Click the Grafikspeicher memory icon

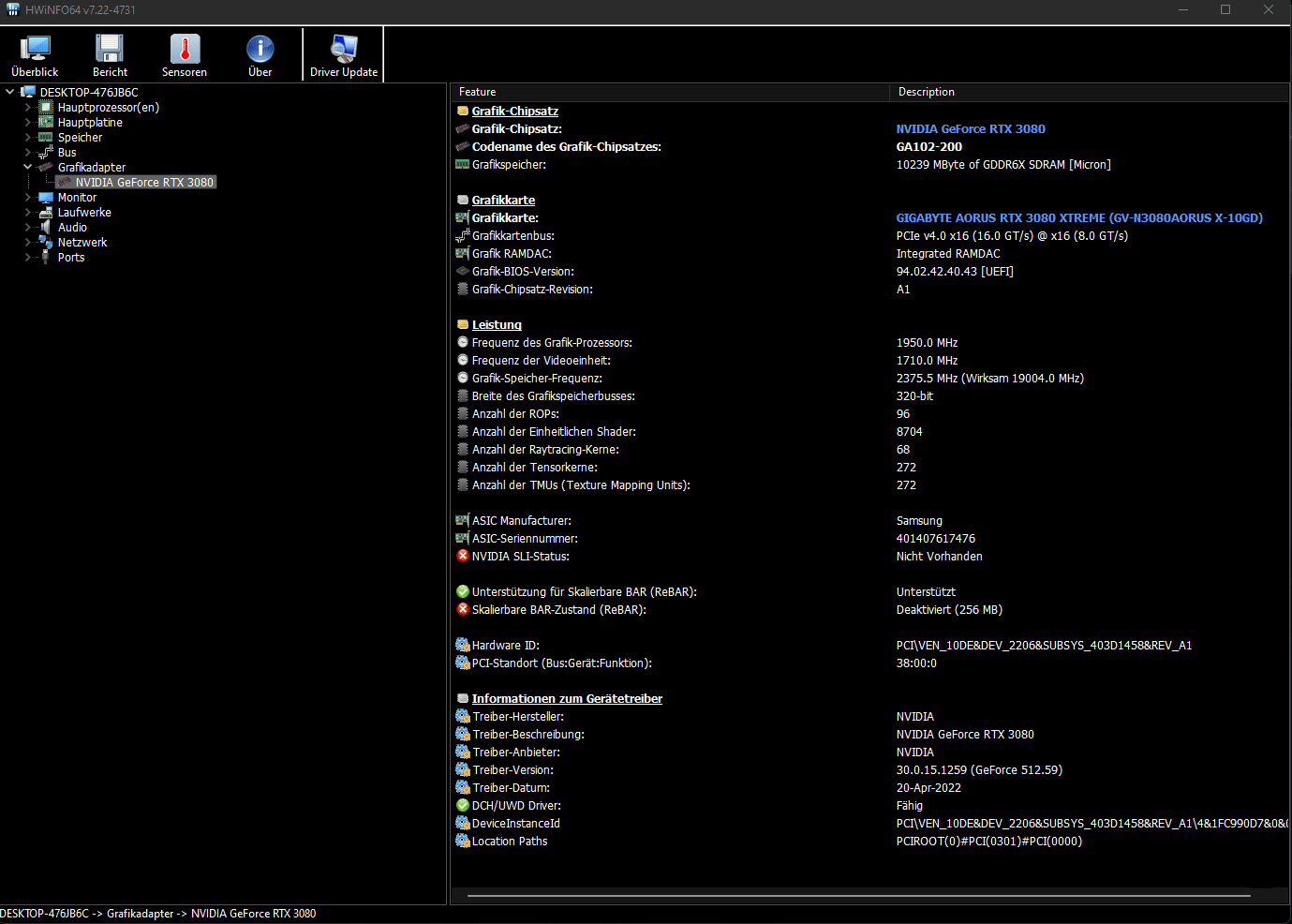[x=463, y=164]
